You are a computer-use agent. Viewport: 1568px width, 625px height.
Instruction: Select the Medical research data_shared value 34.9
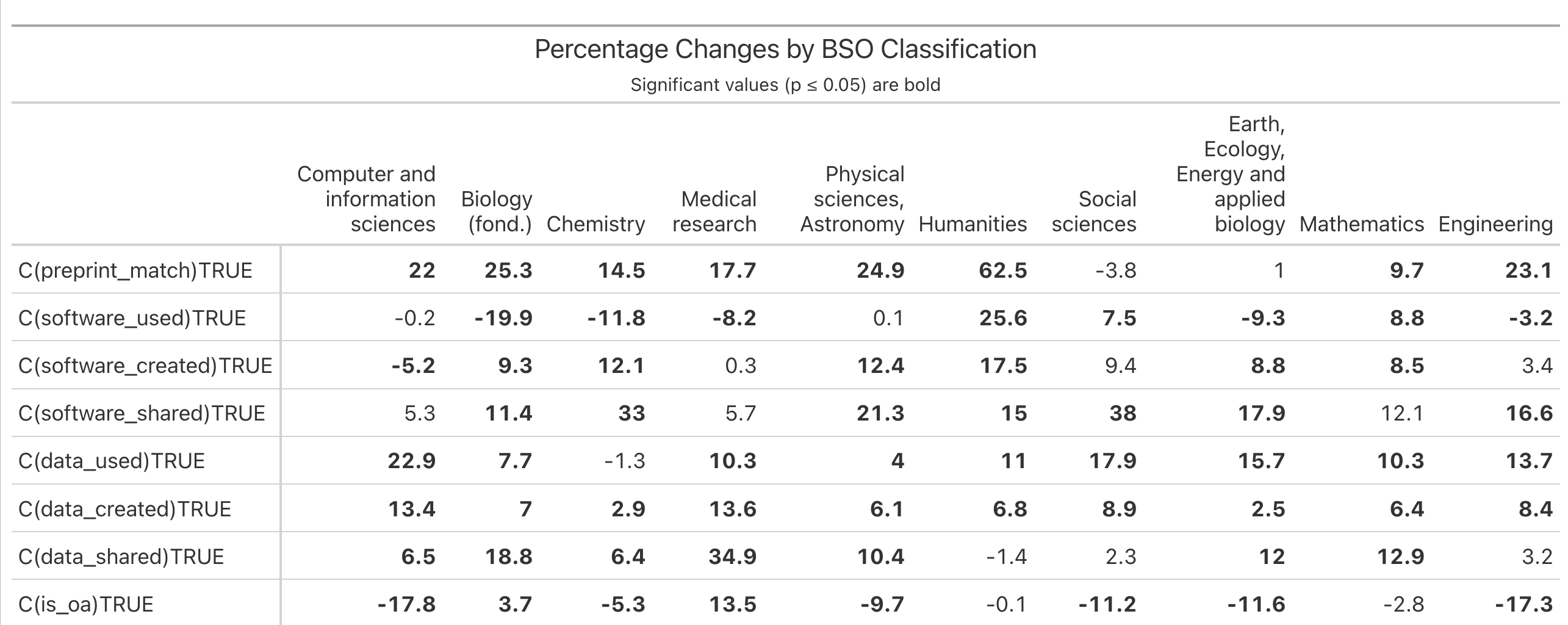(732, 557)
